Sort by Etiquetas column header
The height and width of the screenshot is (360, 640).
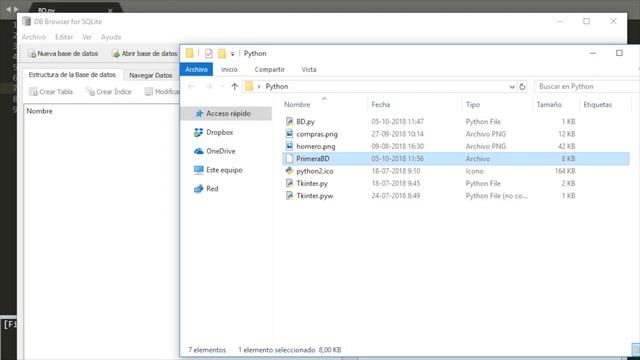598,104
